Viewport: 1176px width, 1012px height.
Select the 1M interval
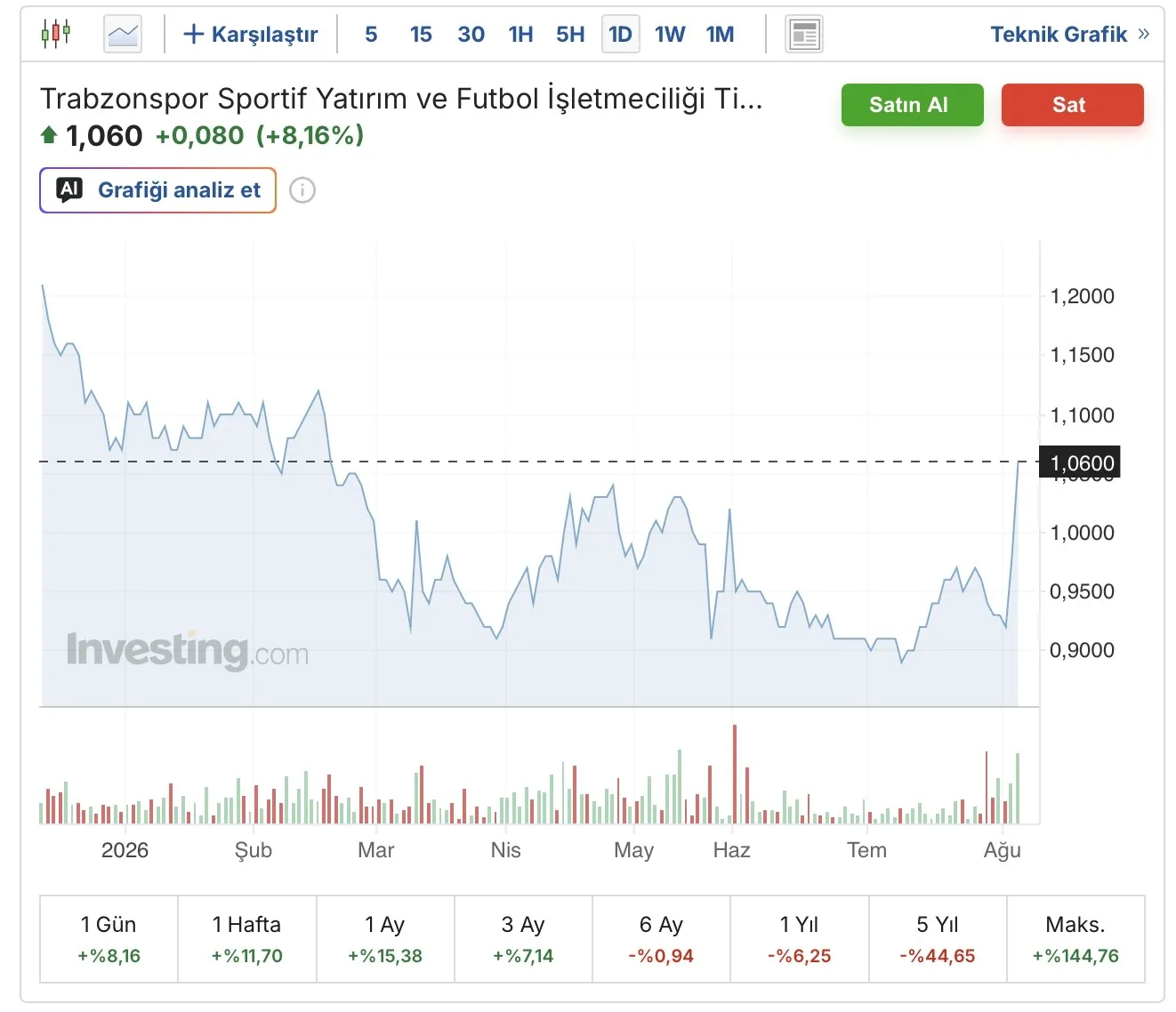[x=720, y=35]
